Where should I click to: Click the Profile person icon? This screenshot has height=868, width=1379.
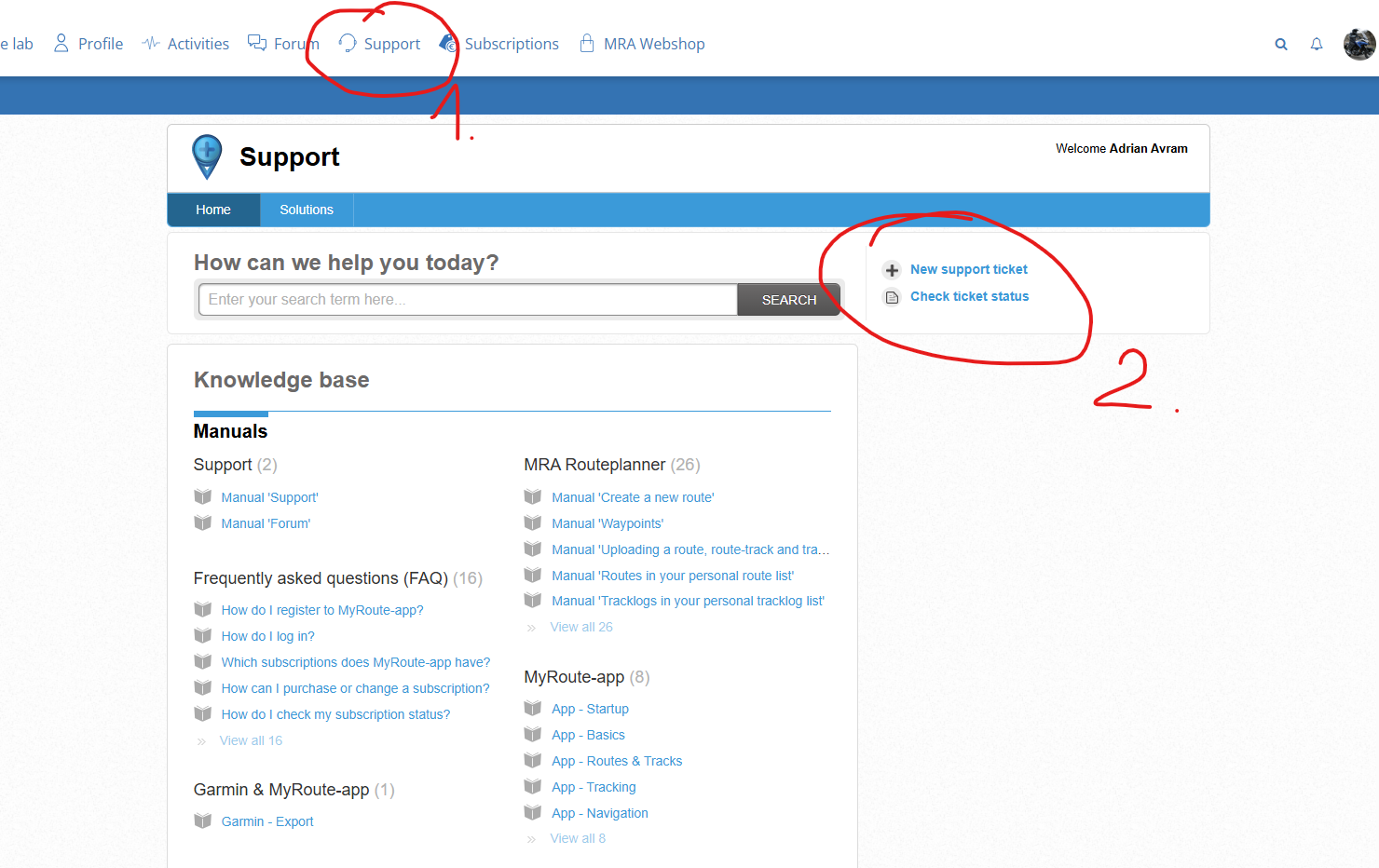pos(61,43)
